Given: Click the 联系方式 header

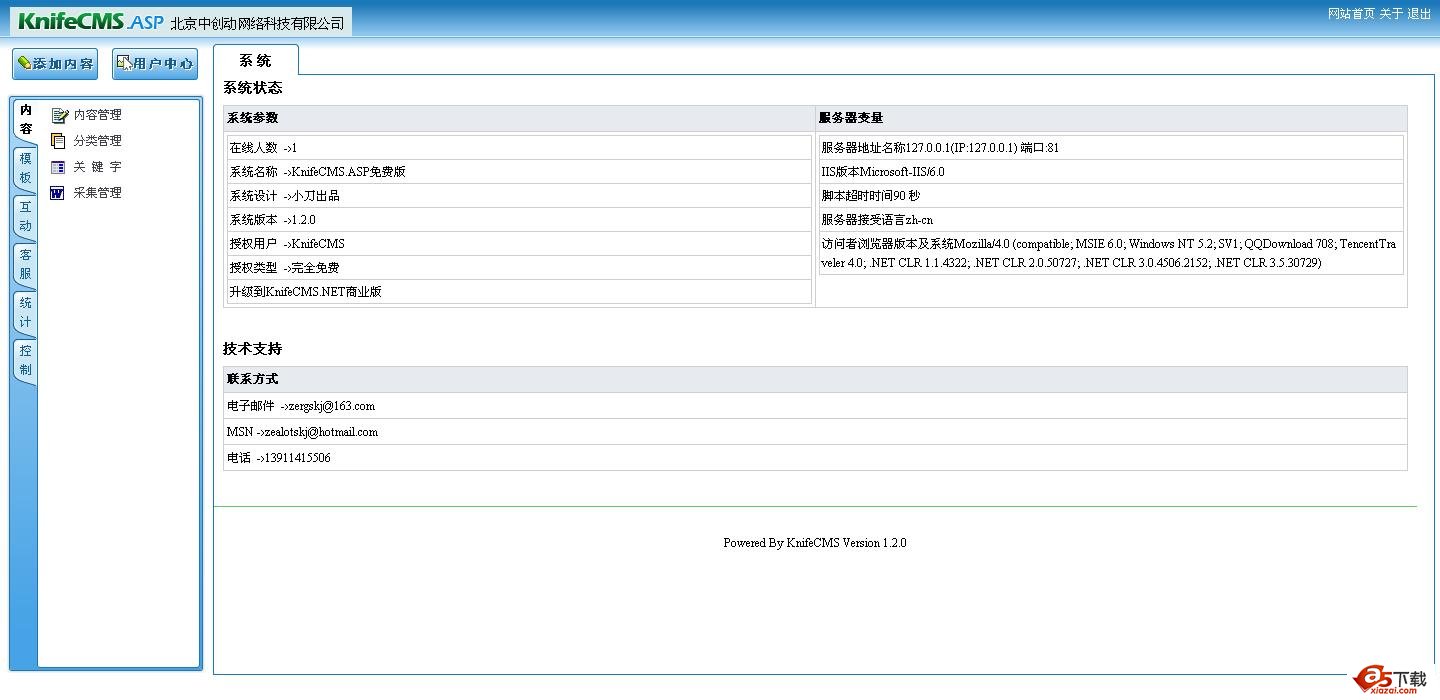Looking at the screenshot, I should coord(815,379).
